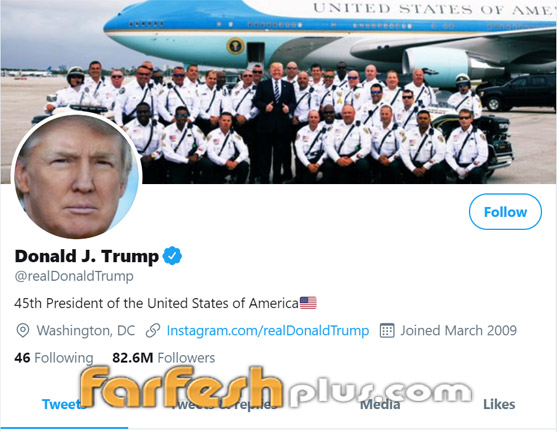The height and width of the screenshot is (432, 560).
Task: Click the Donald J. Trump display name
Action: click(x=87, y=256)
